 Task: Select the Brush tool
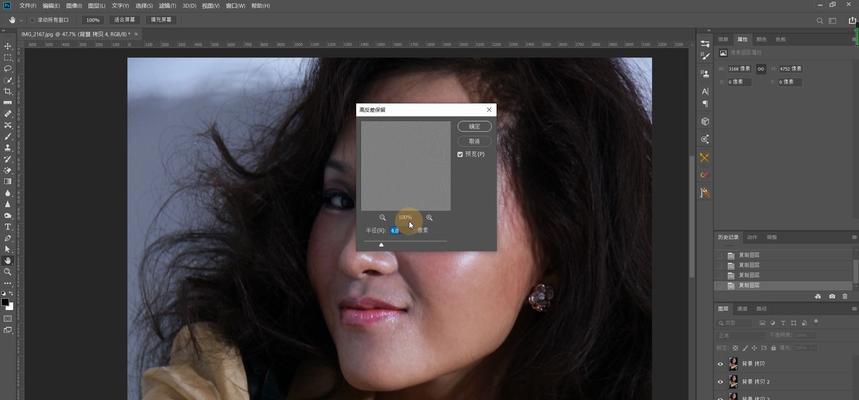8,136
